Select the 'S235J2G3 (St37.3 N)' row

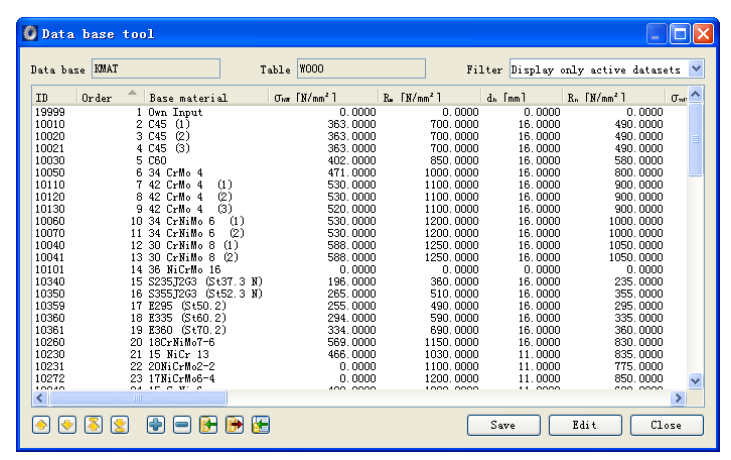360,282
